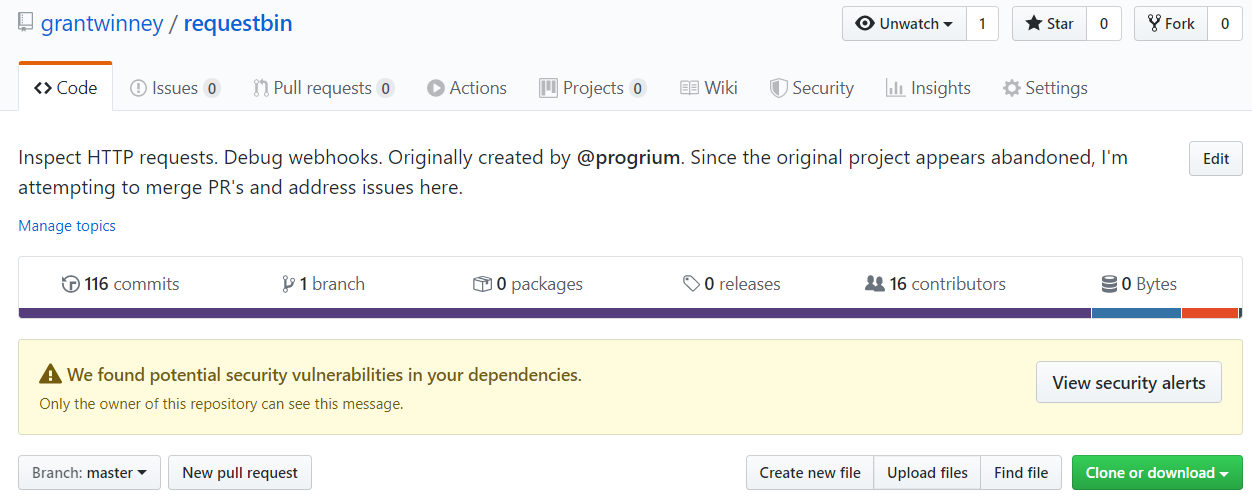This screenshot has height=499, width=1252.
Task: Click the warning triangle in security alert
Action: 50,375
